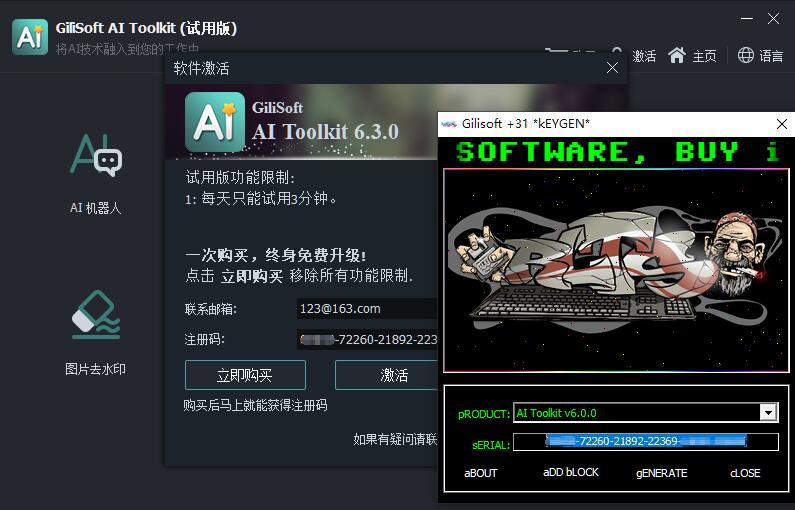The width and height of the screenshot is (795, 510).
Task: Click the 每天只能试用3分钟 limitation text
Action: click(261, 198)
